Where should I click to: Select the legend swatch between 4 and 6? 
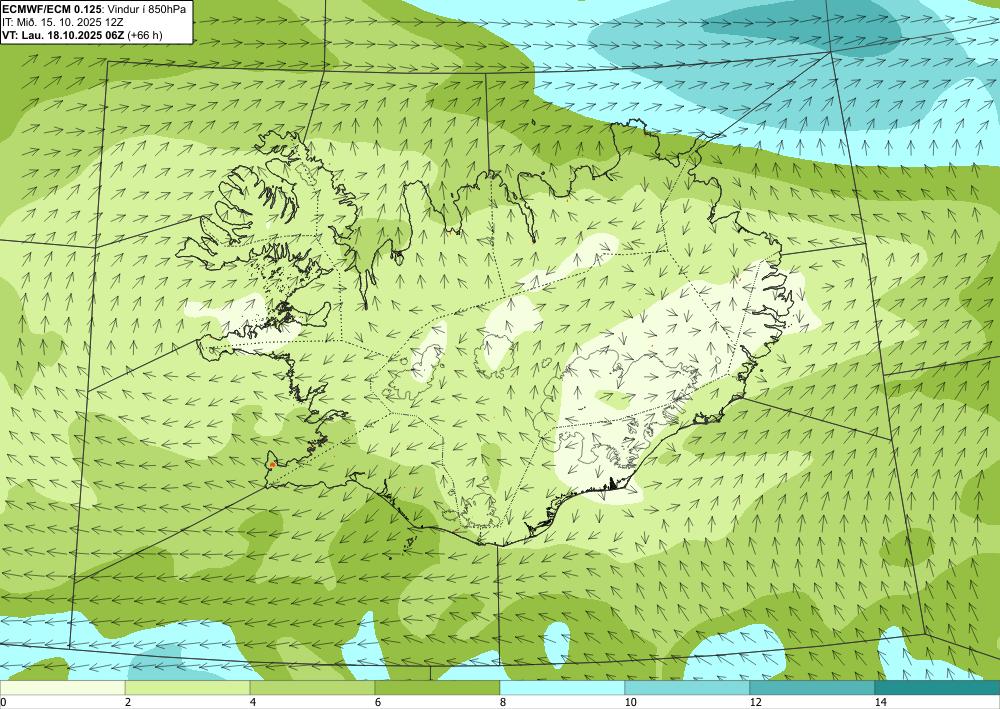click(x=312, y=688)
